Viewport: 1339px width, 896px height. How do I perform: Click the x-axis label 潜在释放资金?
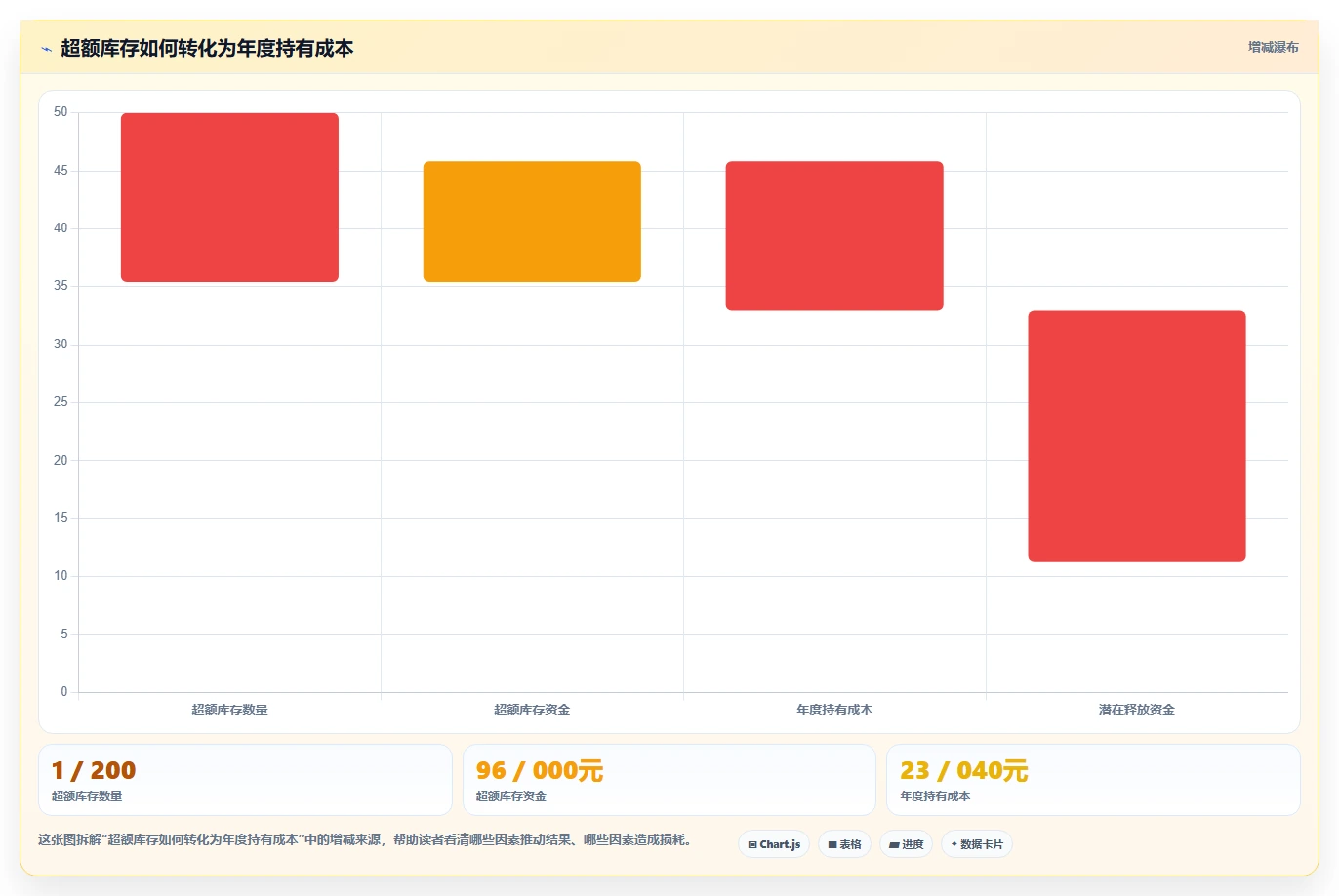point(1137,710)
